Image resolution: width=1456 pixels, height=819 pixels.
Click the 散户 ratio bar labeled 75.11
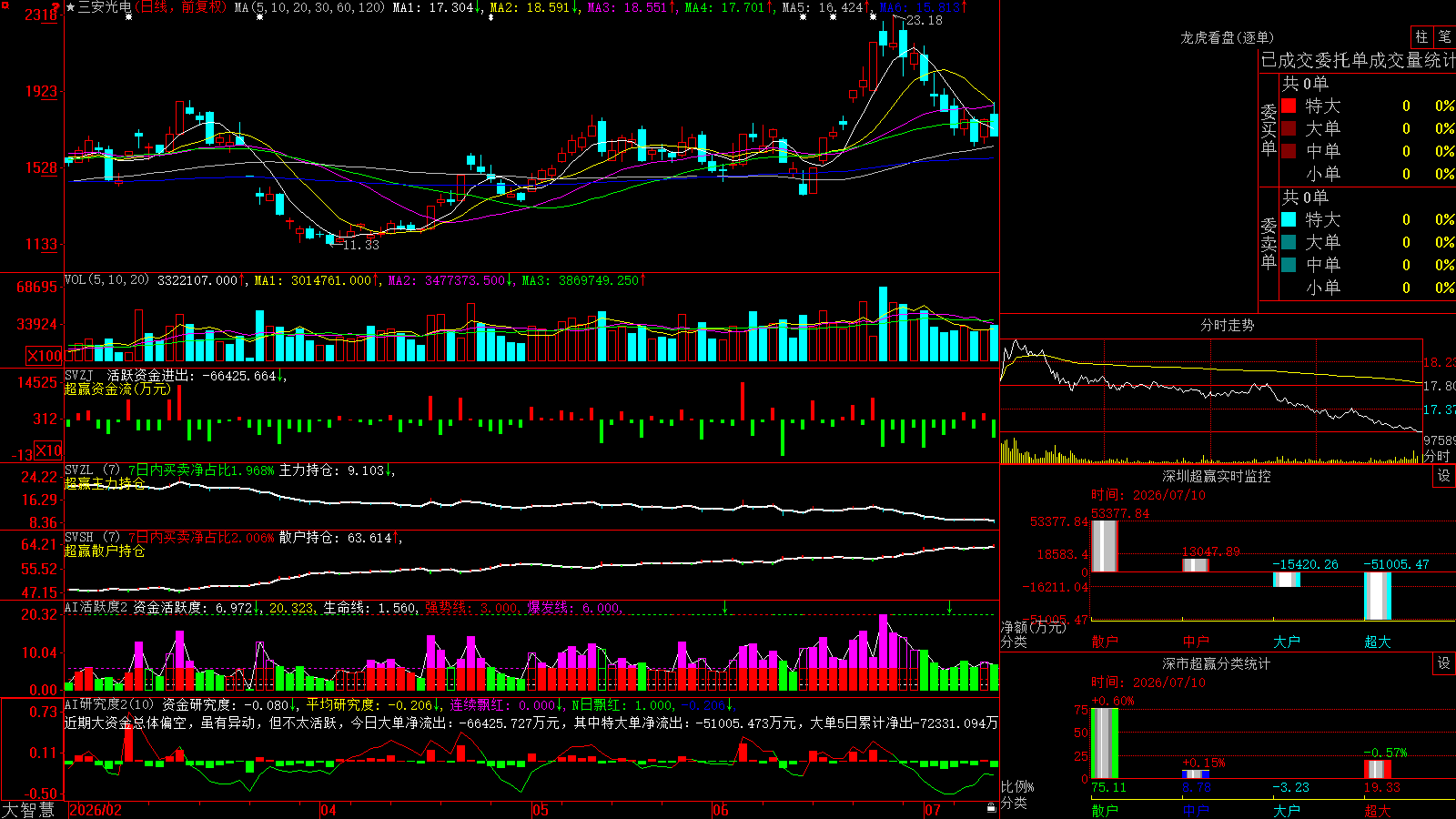[x=1105, y=743]
